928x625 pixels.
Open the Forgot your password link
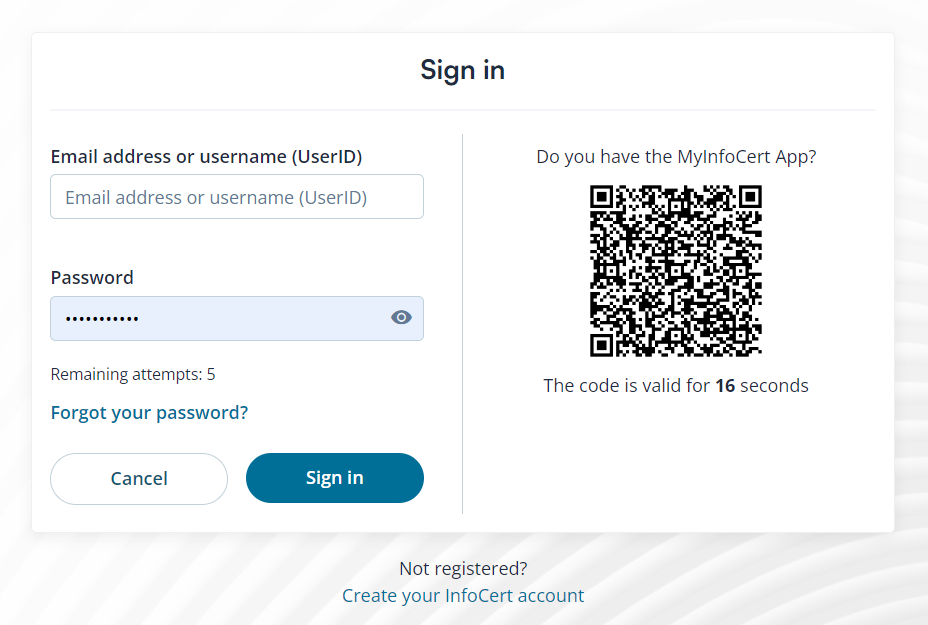pyautogui.click(x=149, y=412)
